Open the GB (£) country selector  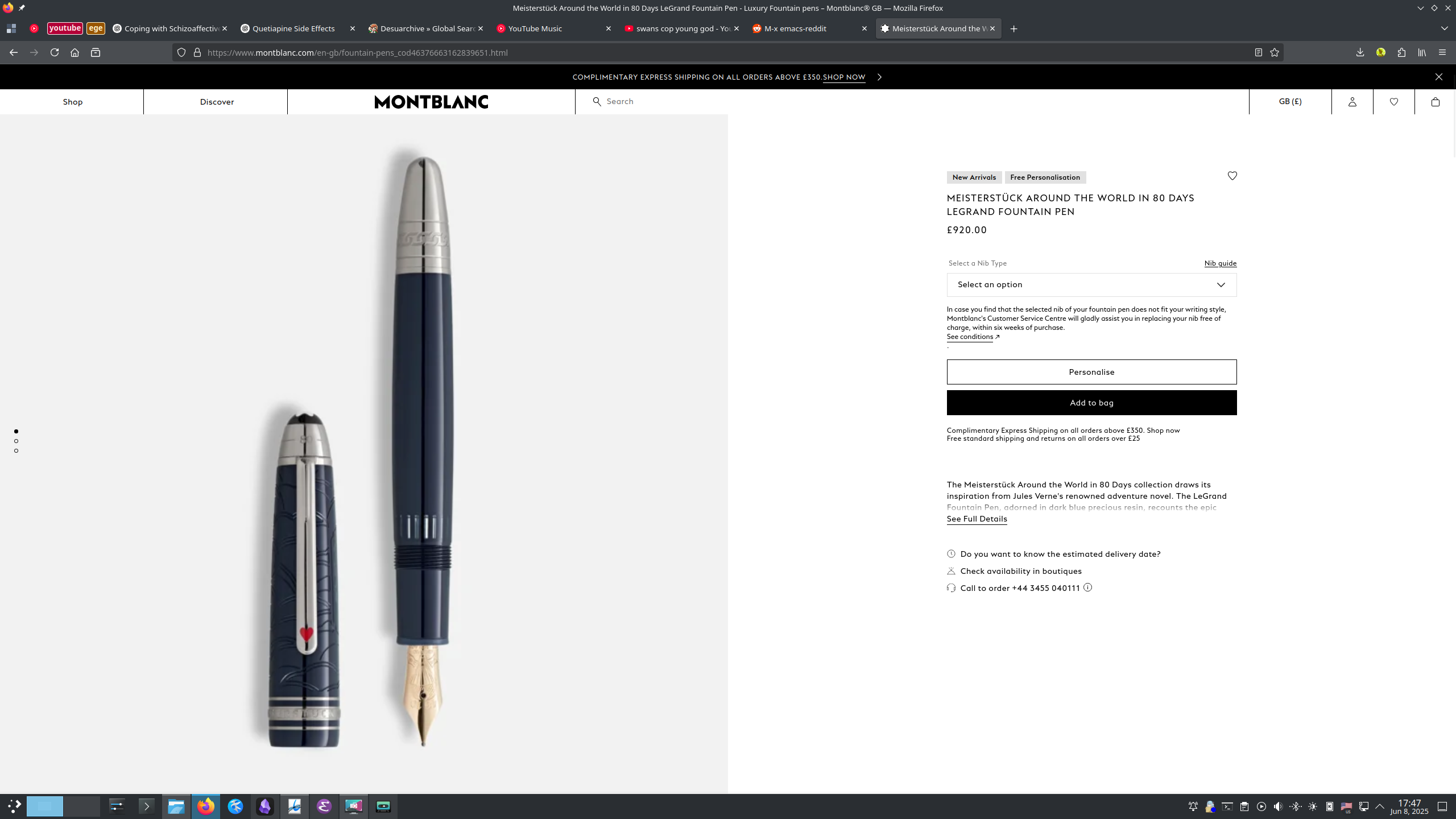point(1290,101)
